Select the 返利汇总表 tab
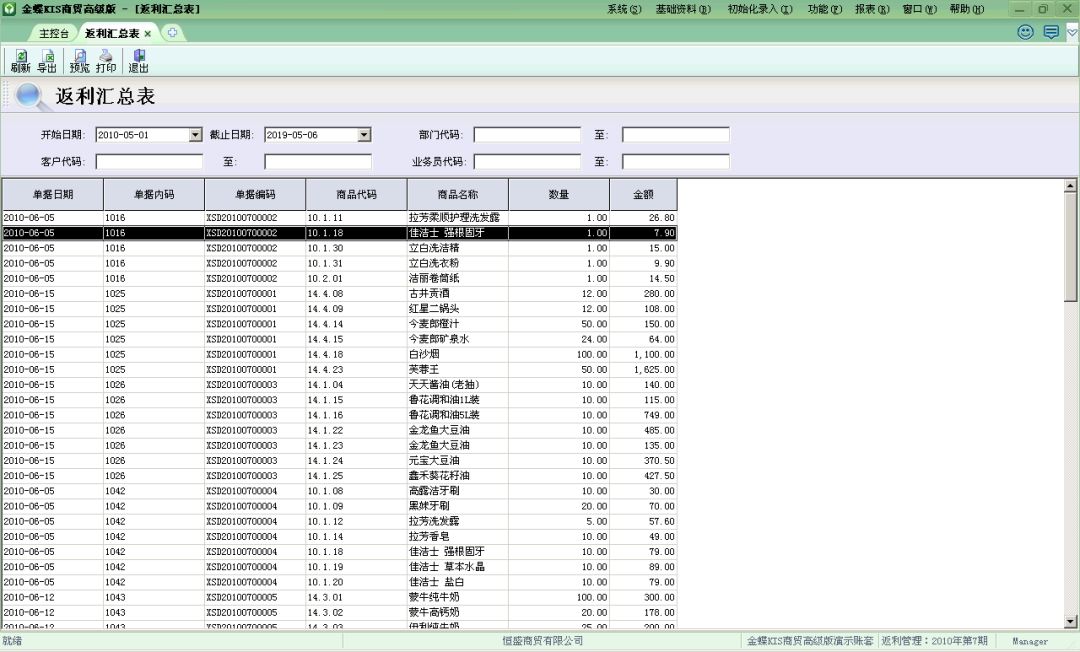 [112, 33]
